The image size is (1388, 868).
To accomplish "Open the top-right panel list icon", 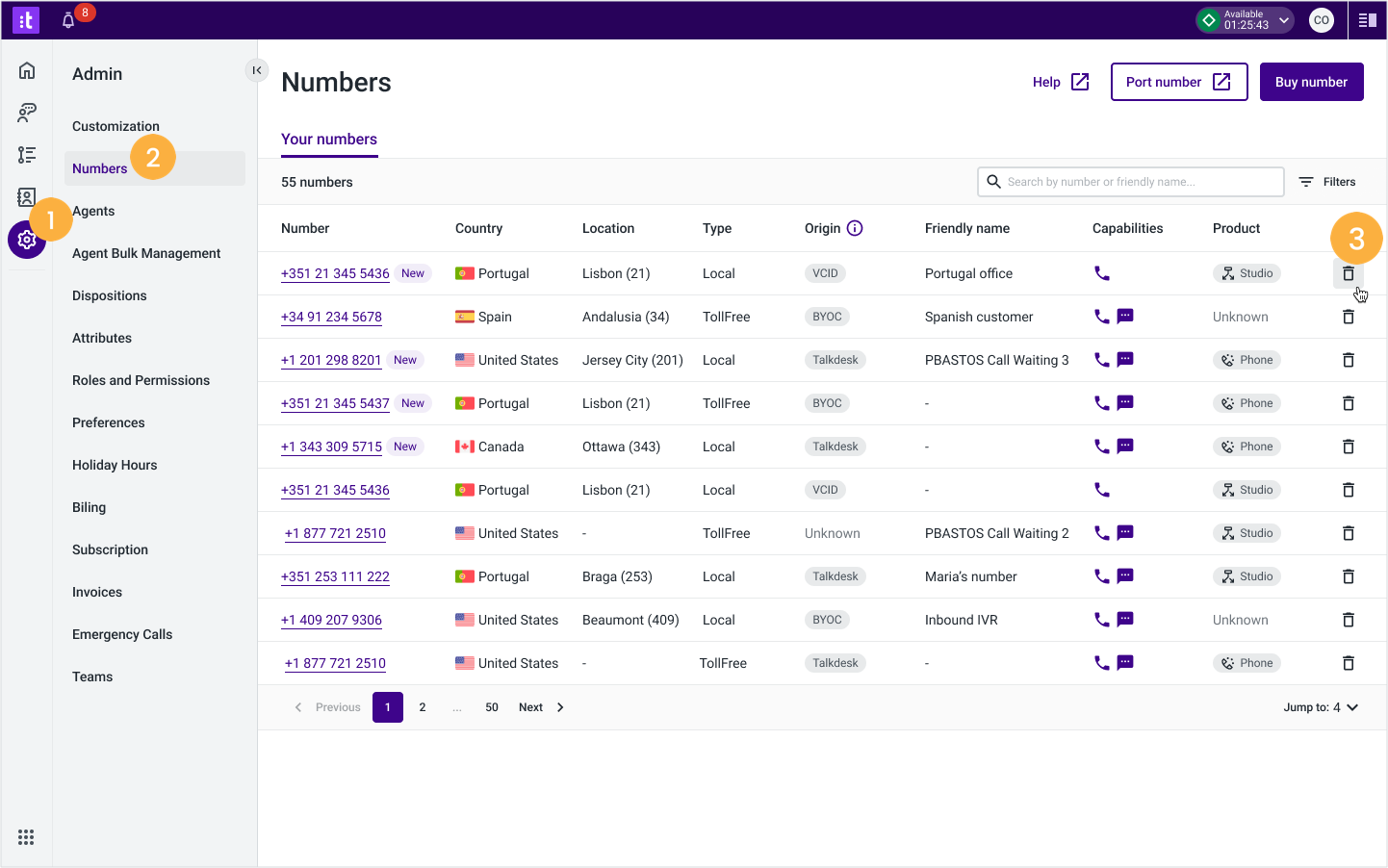I will [1367, 20].
